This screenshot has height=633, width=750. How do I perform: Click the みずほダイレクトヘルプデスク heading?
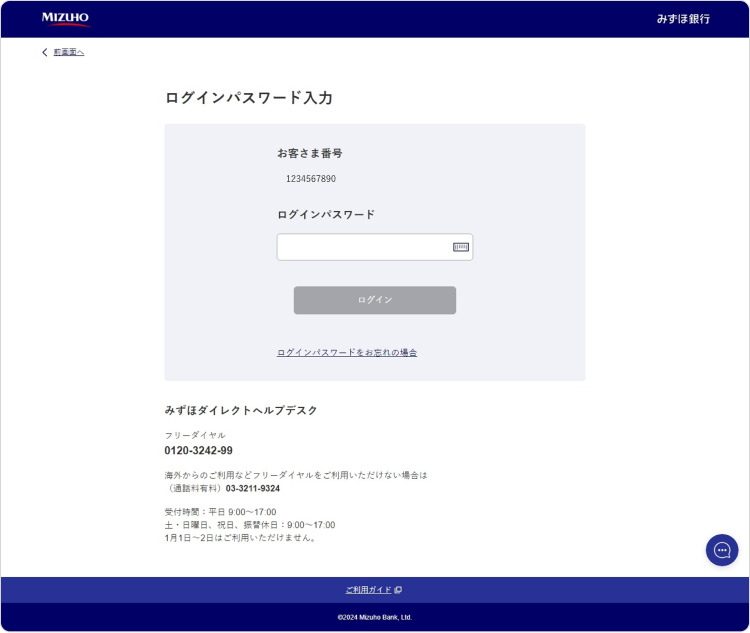[x=241, y=411]
